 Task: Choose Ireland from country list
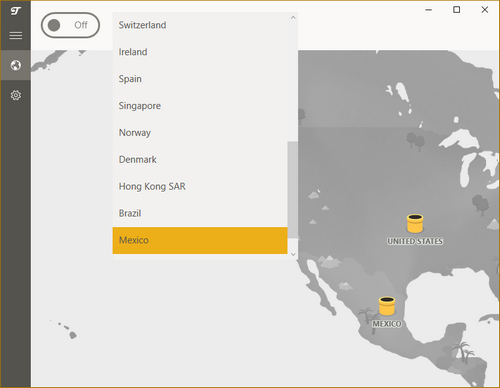click(200, 52)
